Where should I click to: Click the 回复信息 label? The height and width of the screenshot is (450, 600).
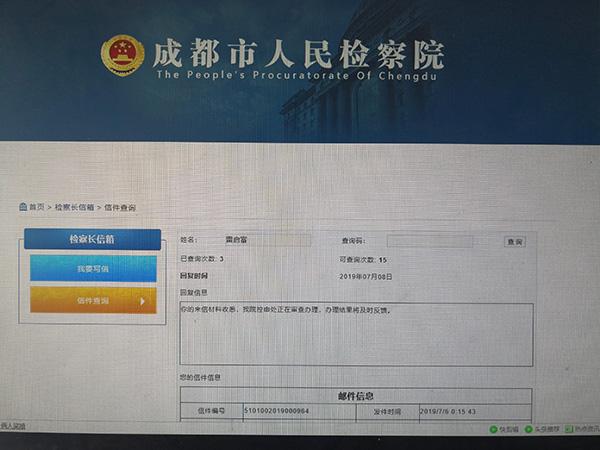click(x=194, y=293)
